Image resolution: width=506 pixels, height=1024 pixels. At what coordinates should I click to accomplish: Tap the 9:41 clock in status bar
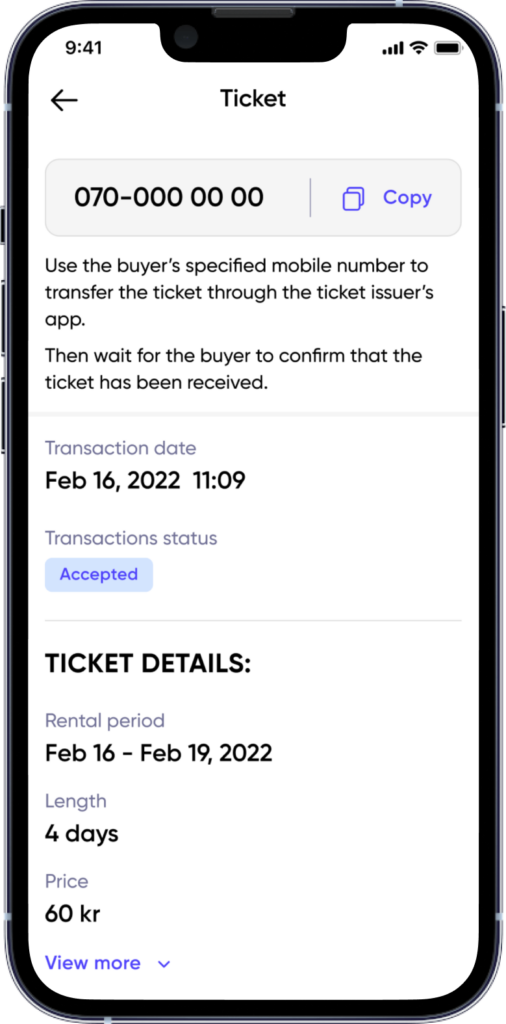point(86,48)
